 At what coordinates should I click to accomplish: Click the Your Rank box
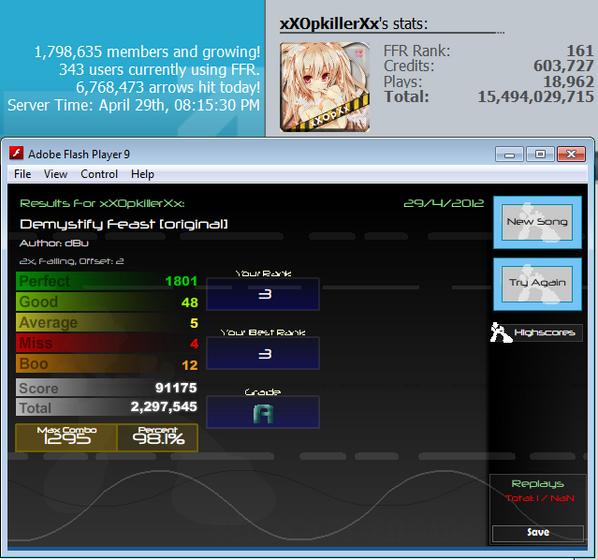(263, 294)
